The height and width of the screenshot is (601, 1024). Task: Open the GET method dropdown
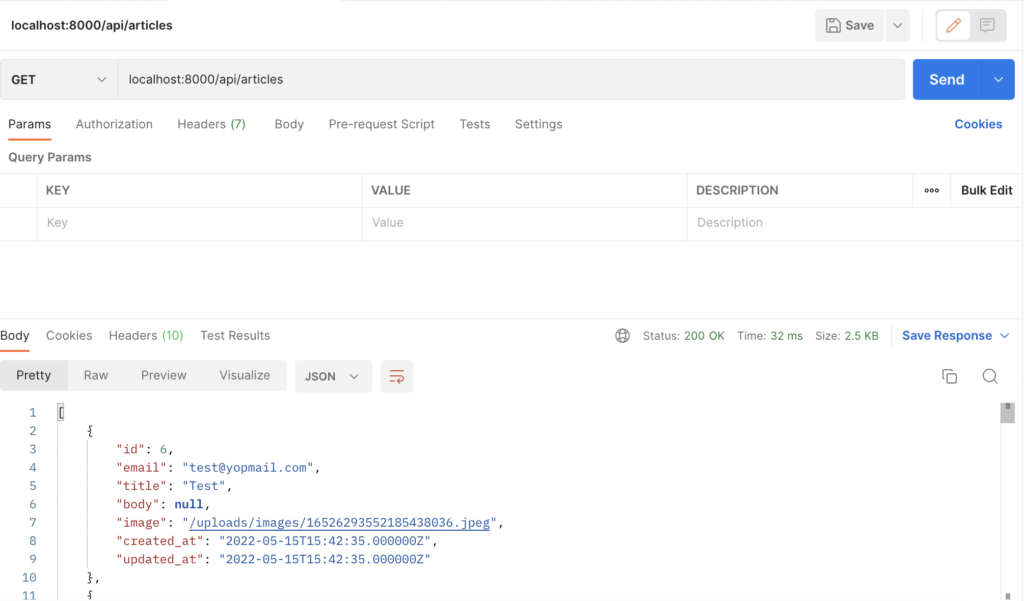pyautogui.click(x=59, y=80)
